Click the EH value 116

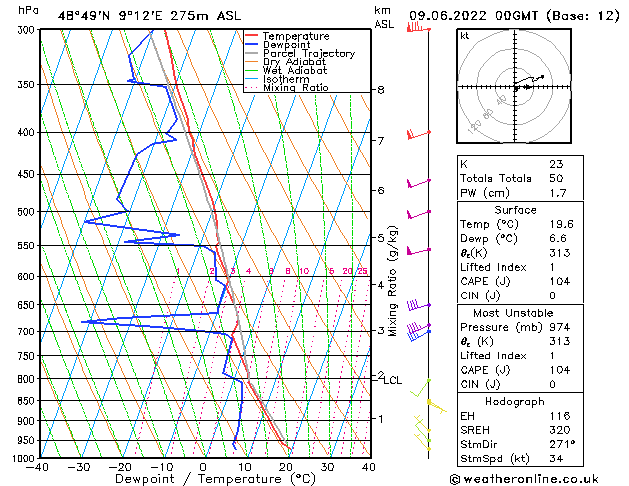click(x=560, y=416)
